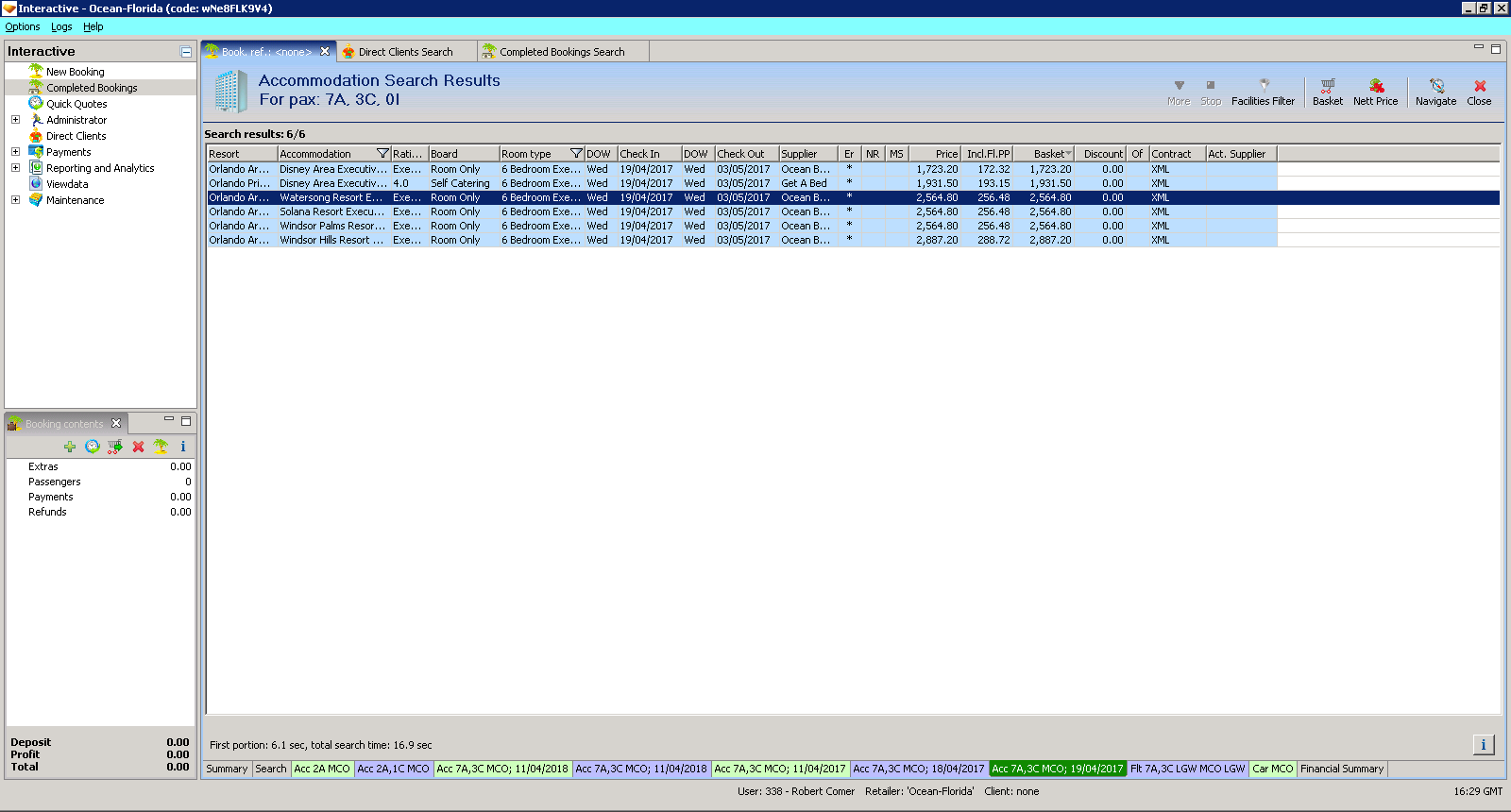Open the Financial Summary bottom tab

coord(1342,769)
